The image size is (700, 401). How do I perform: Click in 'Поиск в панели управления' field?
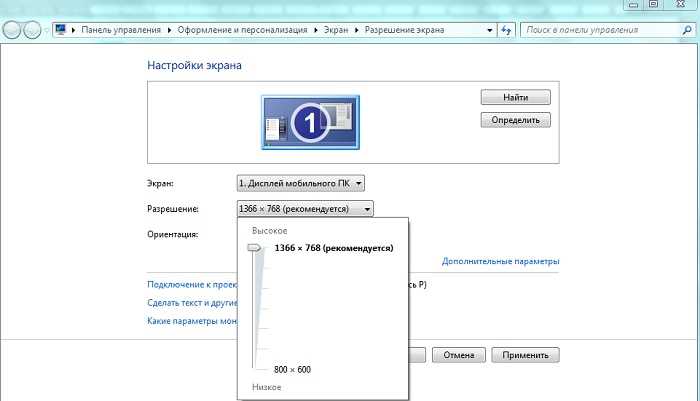click(600, 30)
